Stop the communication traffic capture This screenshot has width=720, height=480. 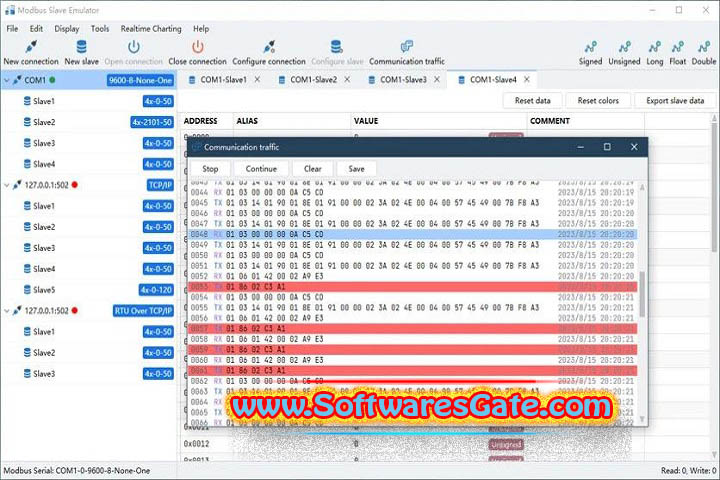[210, 169]
